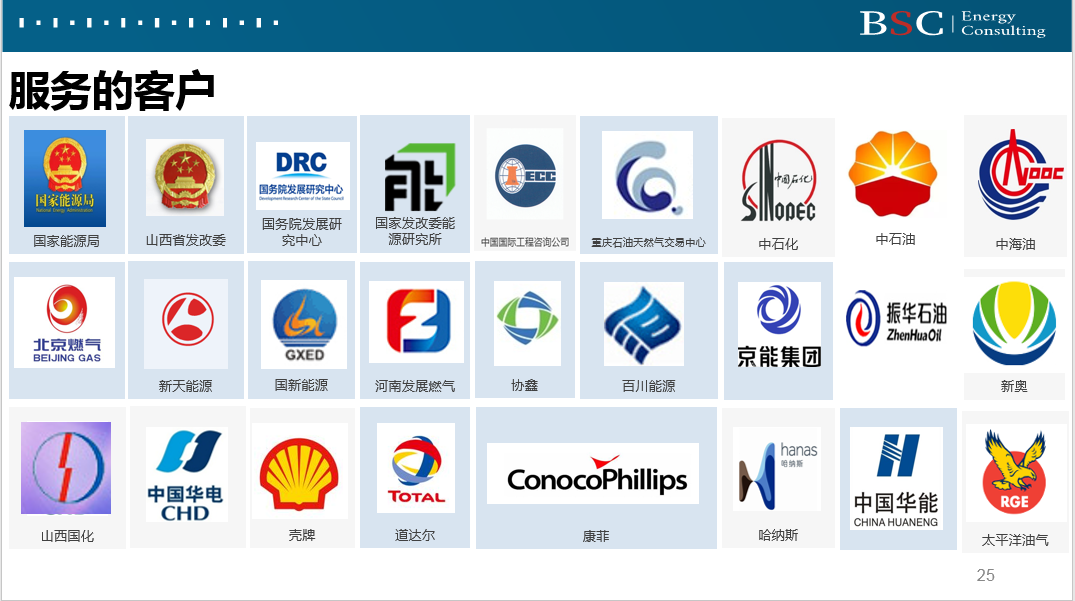Select the 京能集团 logo
The width and height of the screenshot is (1075, 601).
click(x=779, y=326)
